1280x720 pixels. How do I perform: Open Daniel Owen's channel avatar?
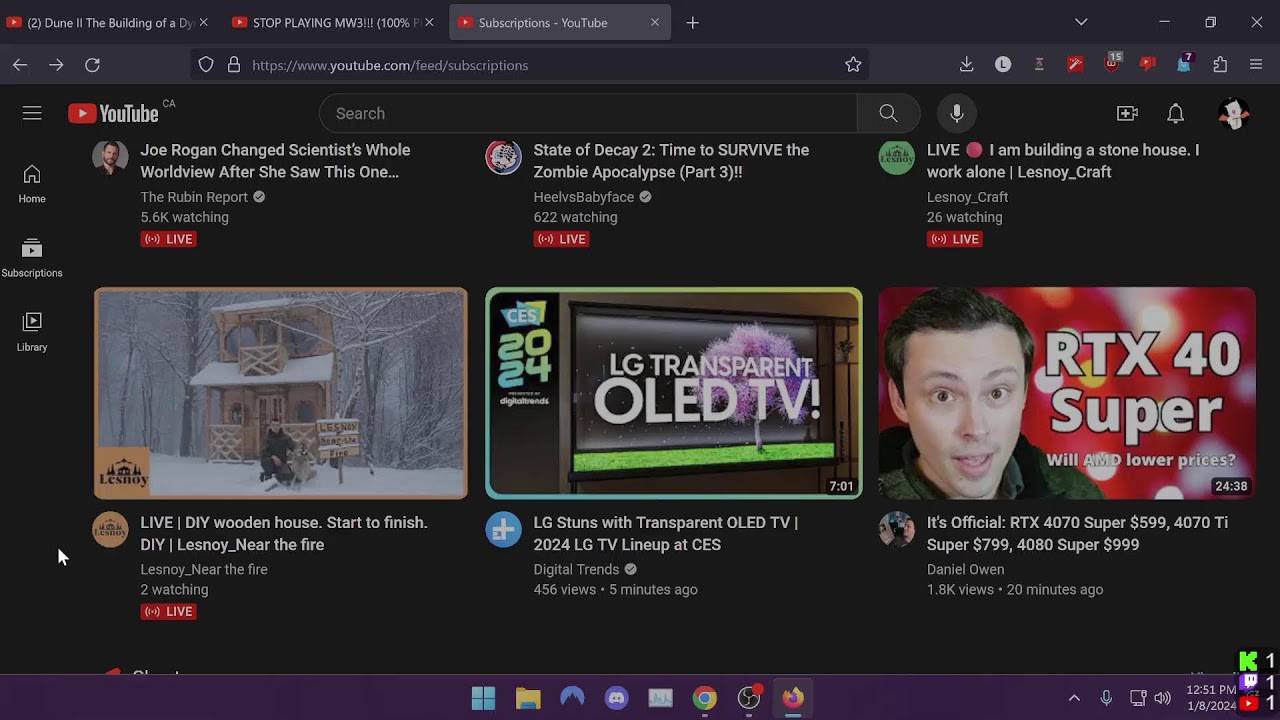coord(896,530)
